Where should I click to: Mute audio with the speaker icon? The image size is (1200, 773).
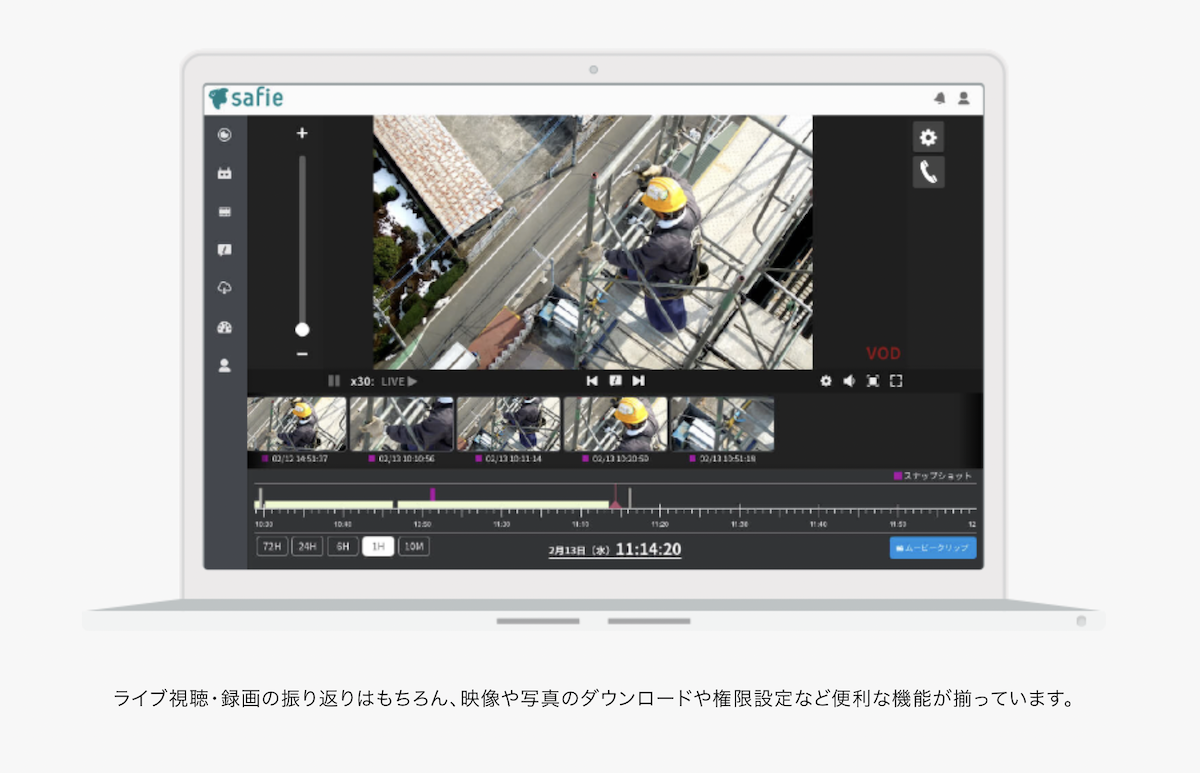[849, 381]
